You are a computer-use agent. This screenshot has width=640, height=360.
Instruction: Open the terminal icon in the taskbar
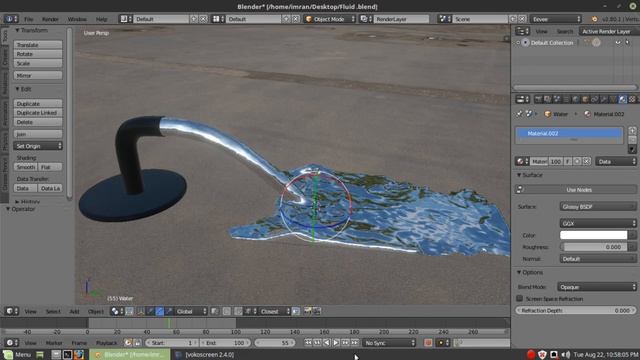click(x=67, y=355)
